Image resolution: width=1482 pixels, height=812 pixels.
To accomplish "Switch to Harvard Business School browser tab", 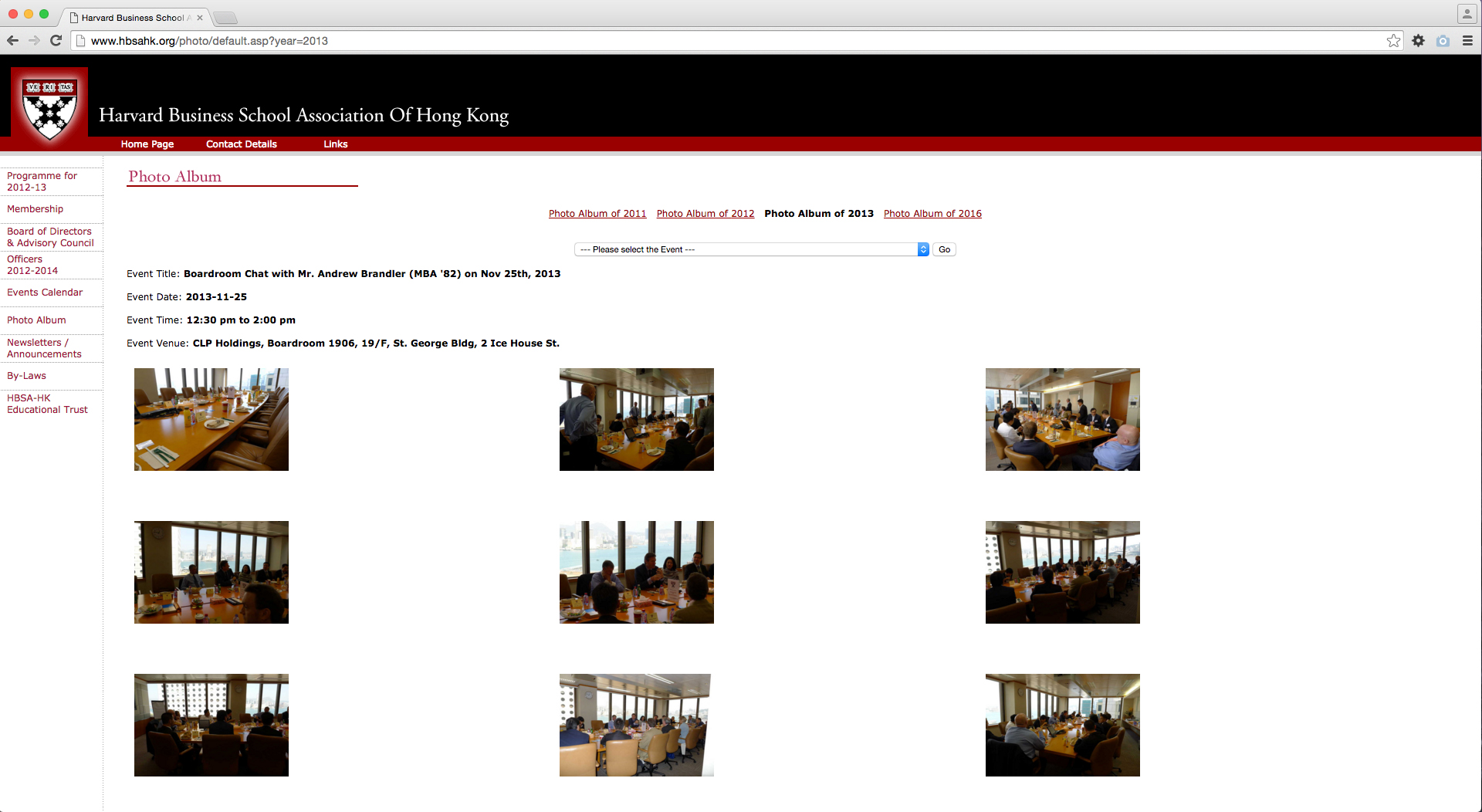I will (133, 17).
